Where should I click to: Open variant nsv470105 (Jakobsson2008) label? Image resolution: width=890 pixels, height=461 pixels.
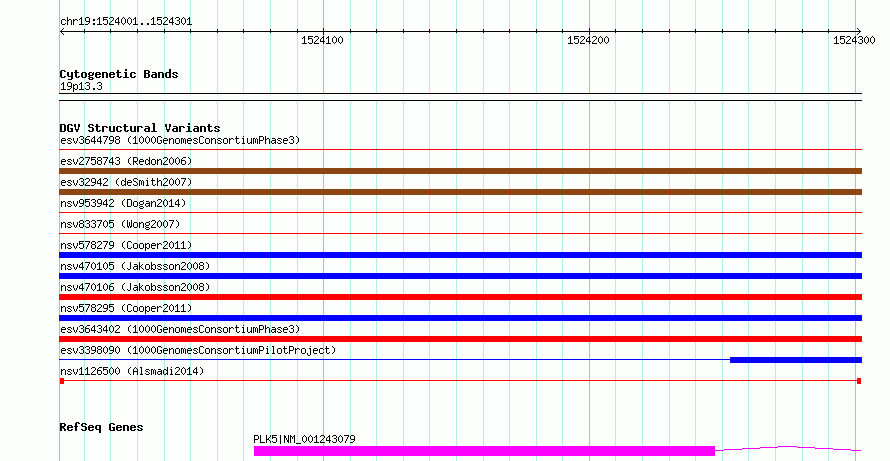tap(135, 266)
